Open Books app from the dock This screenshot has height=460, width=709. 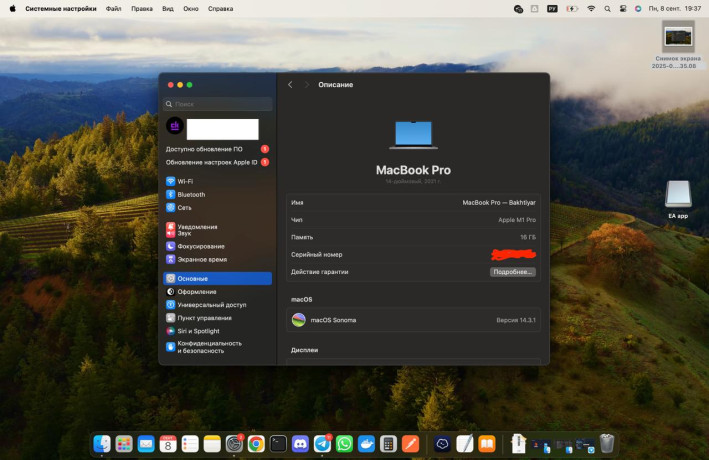[x=487, y=444]
